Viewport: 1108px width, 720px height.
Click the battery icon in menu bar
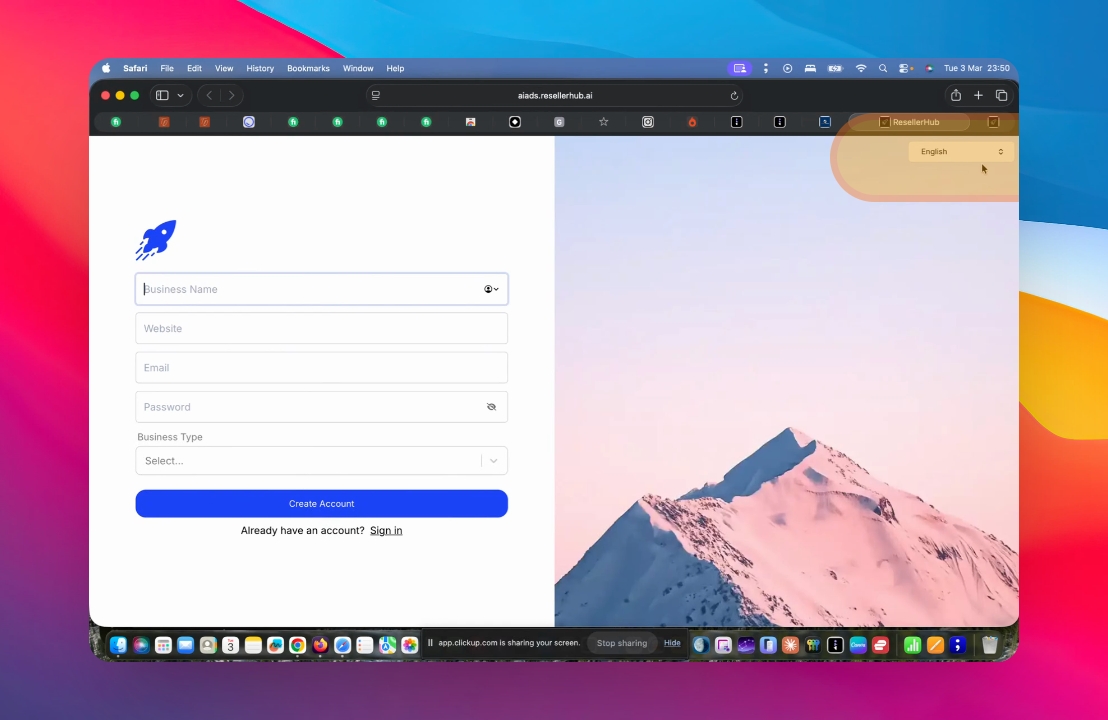[x=835, y=69]
